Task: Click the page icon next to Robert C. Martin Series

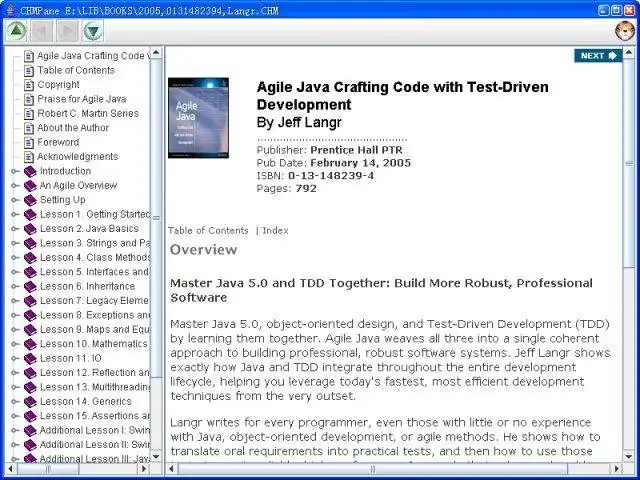Action: pos(29,113)
